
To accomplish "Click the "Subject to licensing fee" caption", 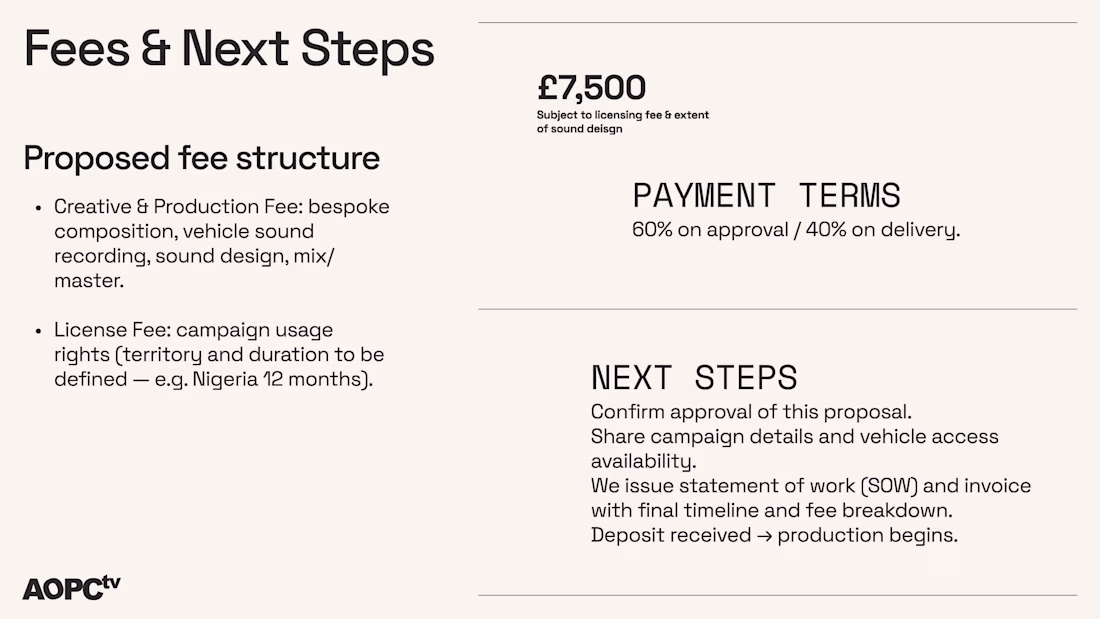I will coord(622,115).
